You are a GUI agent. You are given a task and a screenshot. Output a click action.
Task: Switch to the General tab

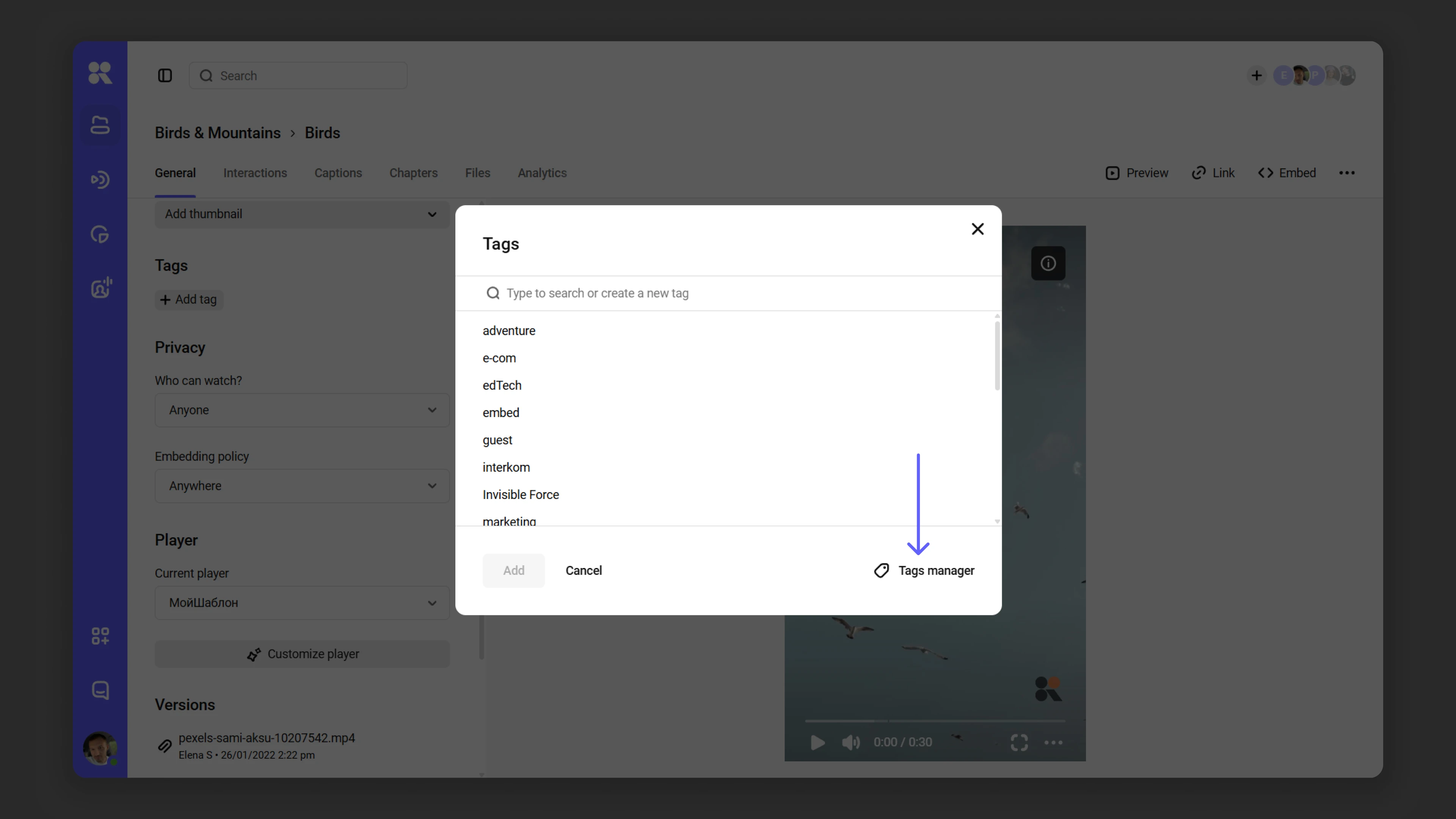[x=175, y=173]
